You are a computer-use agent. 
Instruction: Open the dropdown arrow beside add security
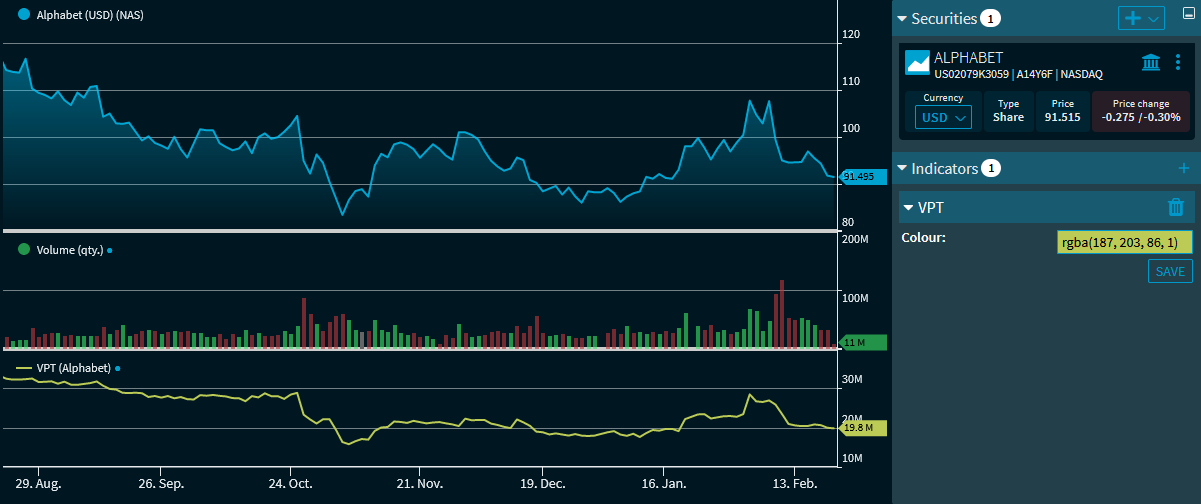point(1154,19)
